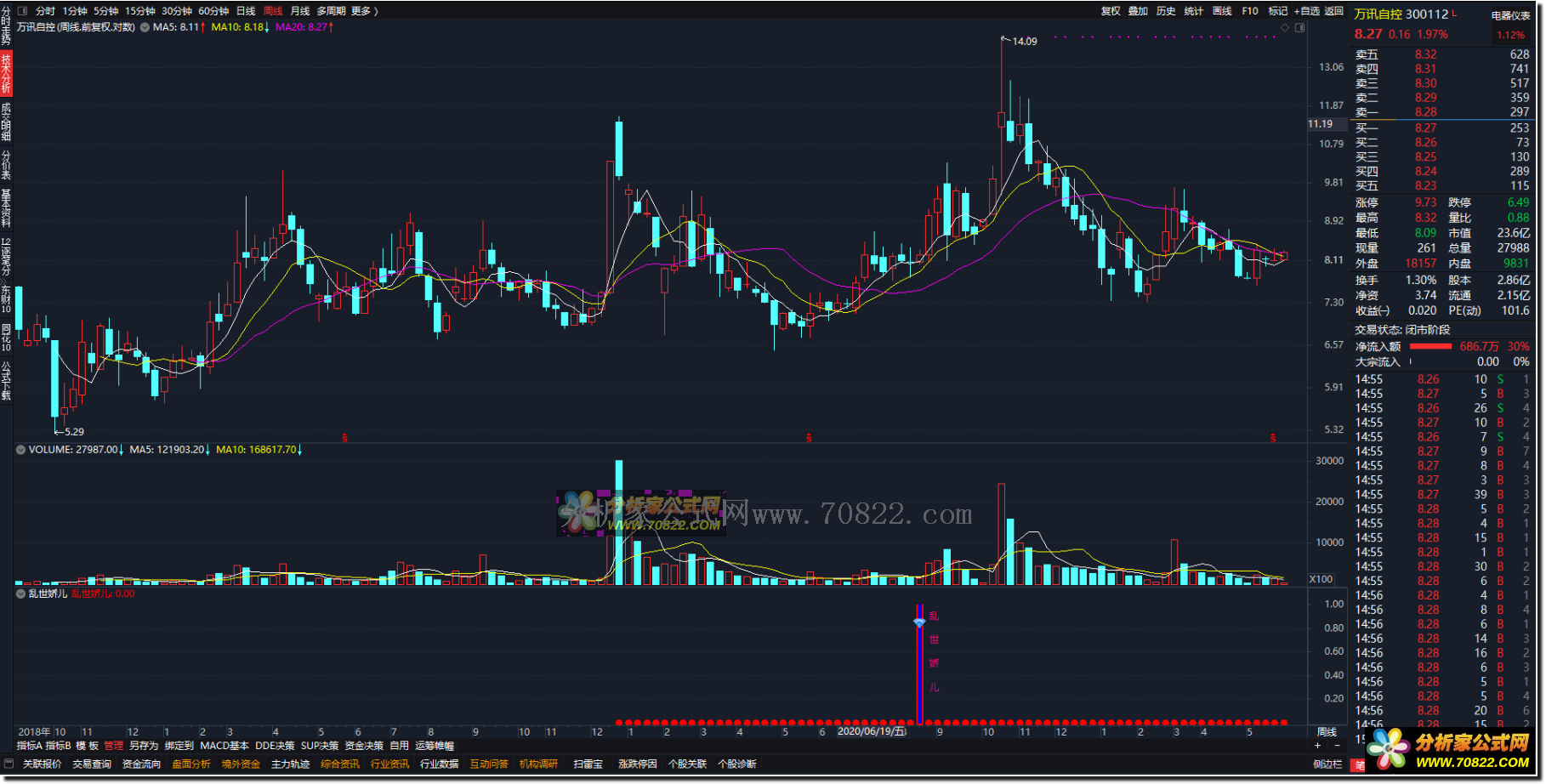Switch to 5分钟 period
The width and height of the screenshot is (1546, 784).
point(106,11)
